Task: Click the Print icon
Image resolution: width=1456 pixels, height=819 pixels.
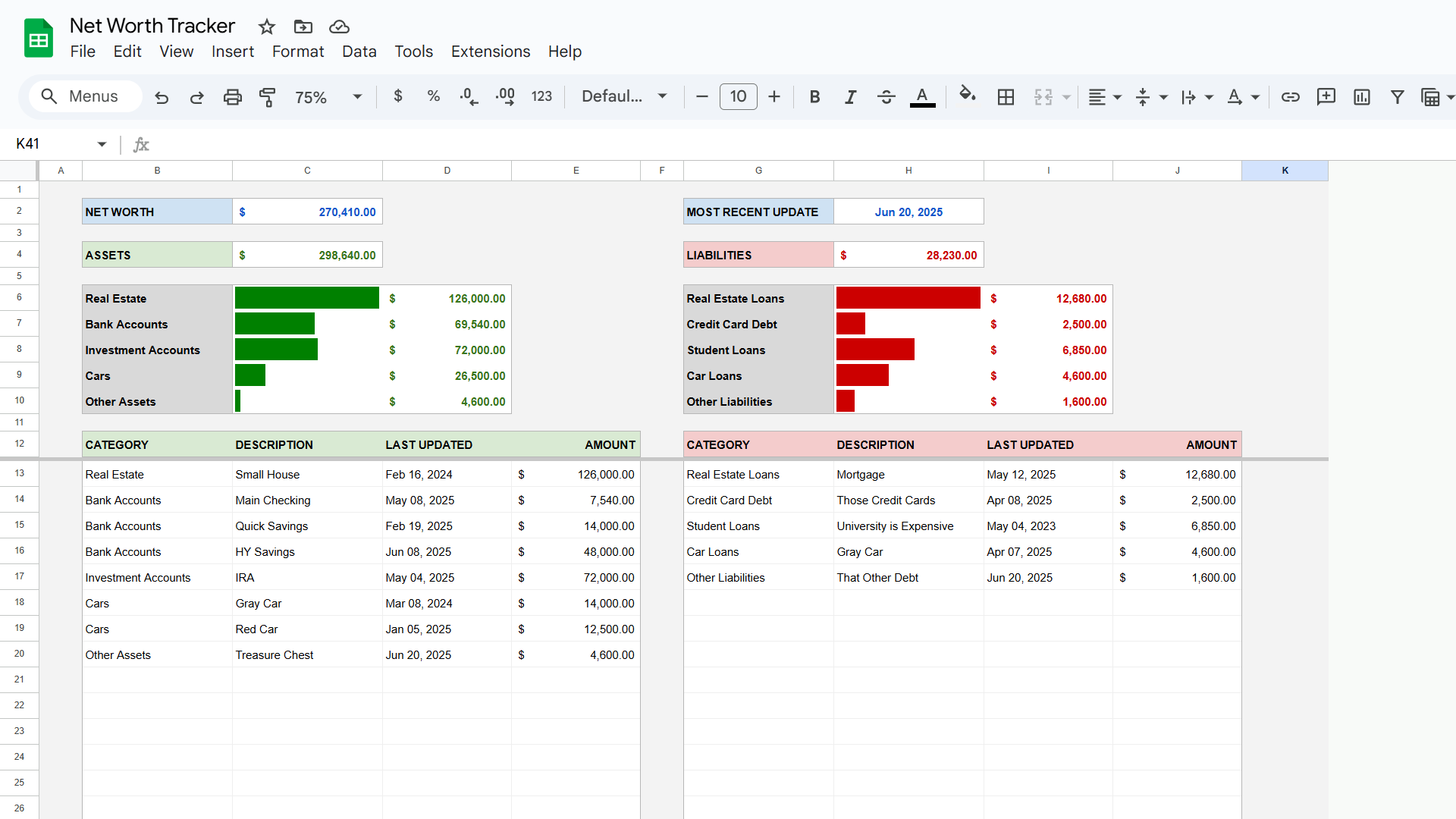Action: (232, 97)
